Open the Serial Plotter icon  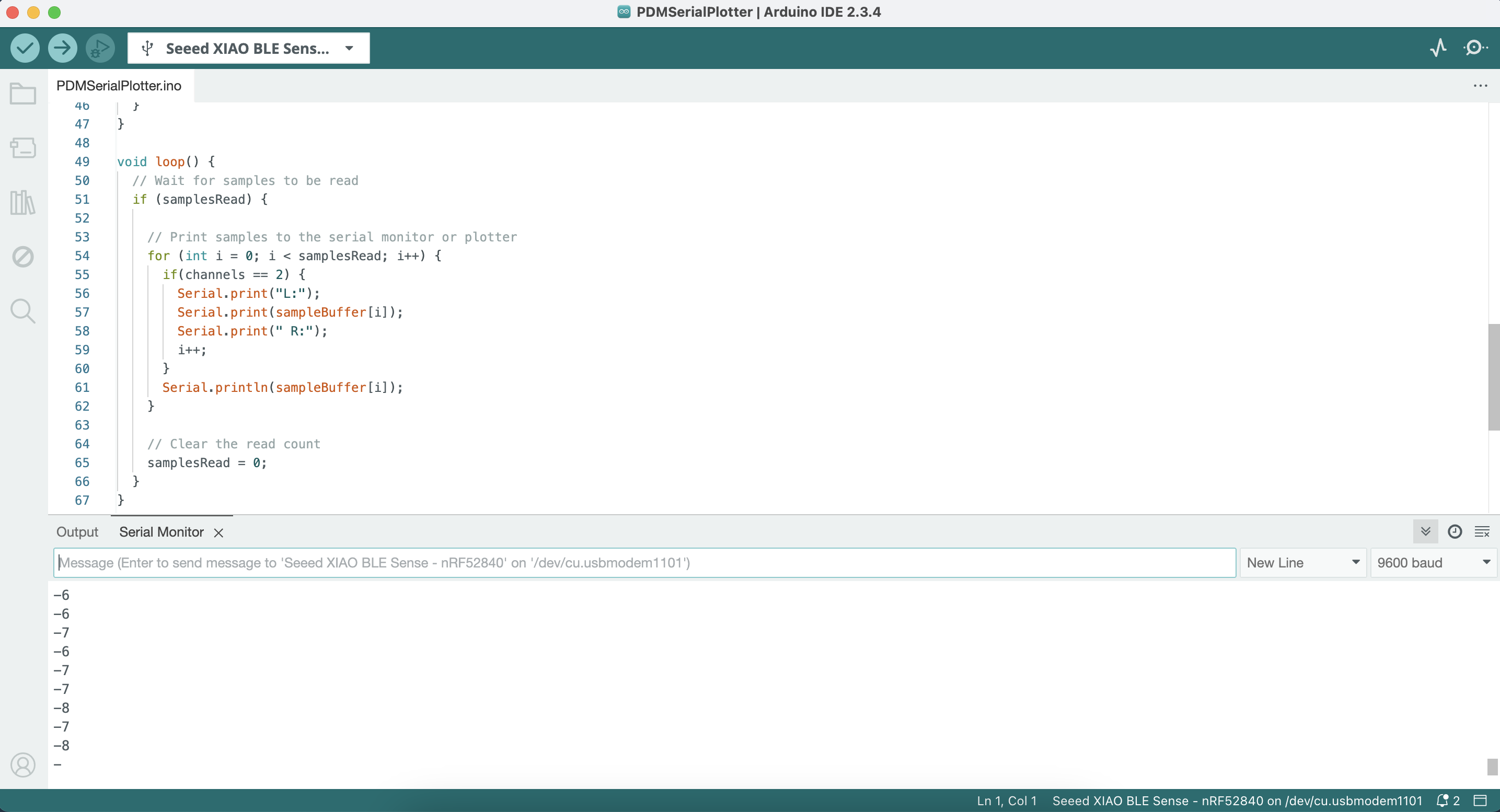pyautogui.click(x=1438, y=48)
